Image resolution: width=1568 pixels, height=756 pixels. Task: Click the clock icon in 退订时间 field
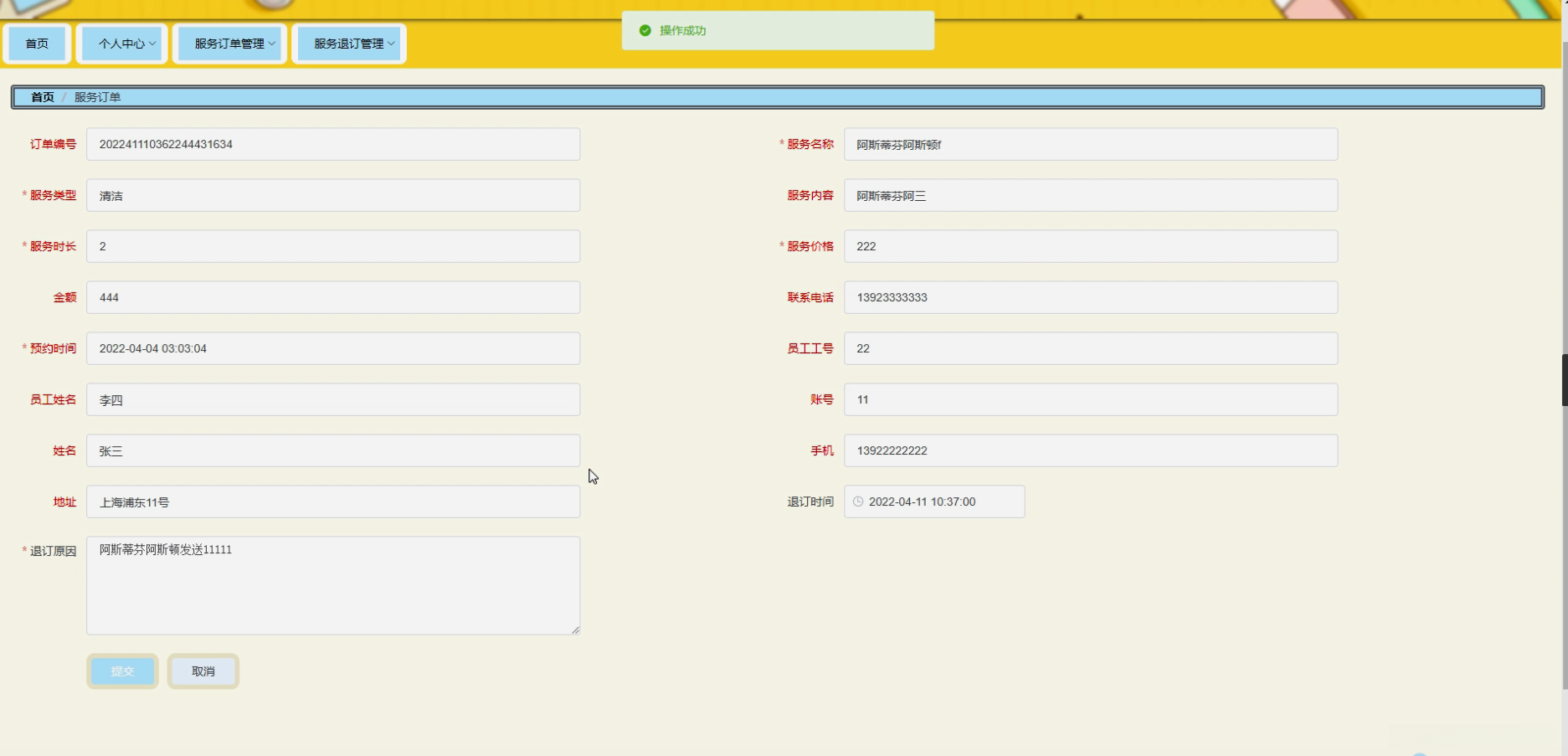pyautogui.click(x=858, y=501)
